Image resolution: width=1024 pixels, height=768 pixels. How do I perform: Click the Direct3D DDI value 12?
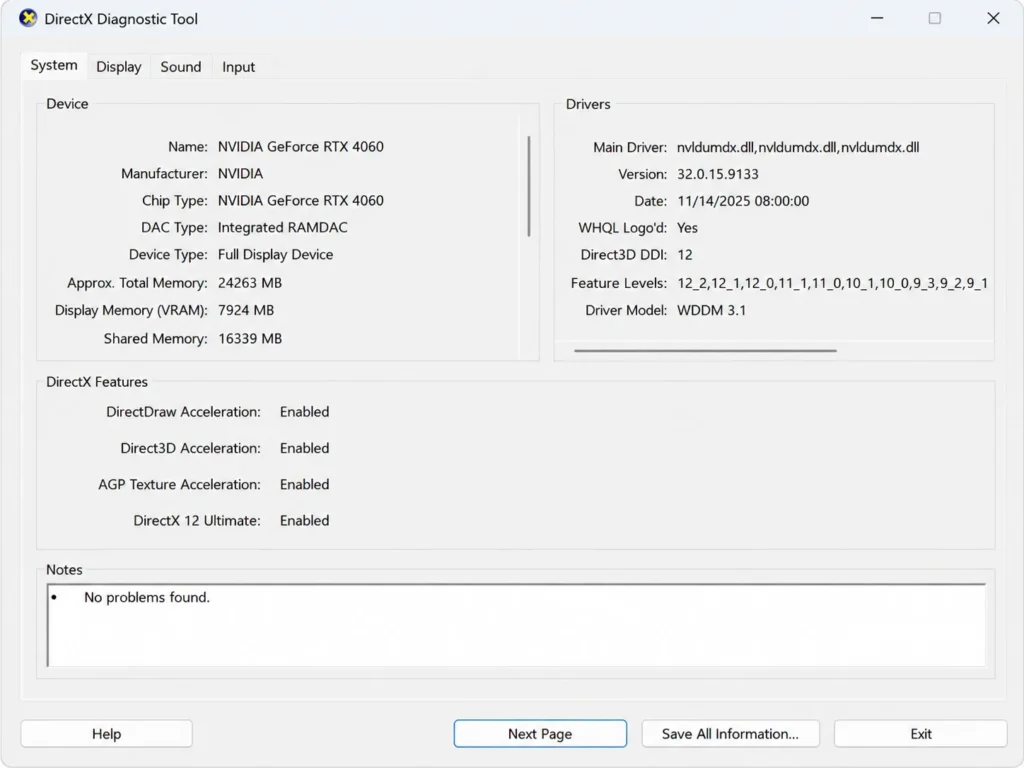(x=684, y=254)
